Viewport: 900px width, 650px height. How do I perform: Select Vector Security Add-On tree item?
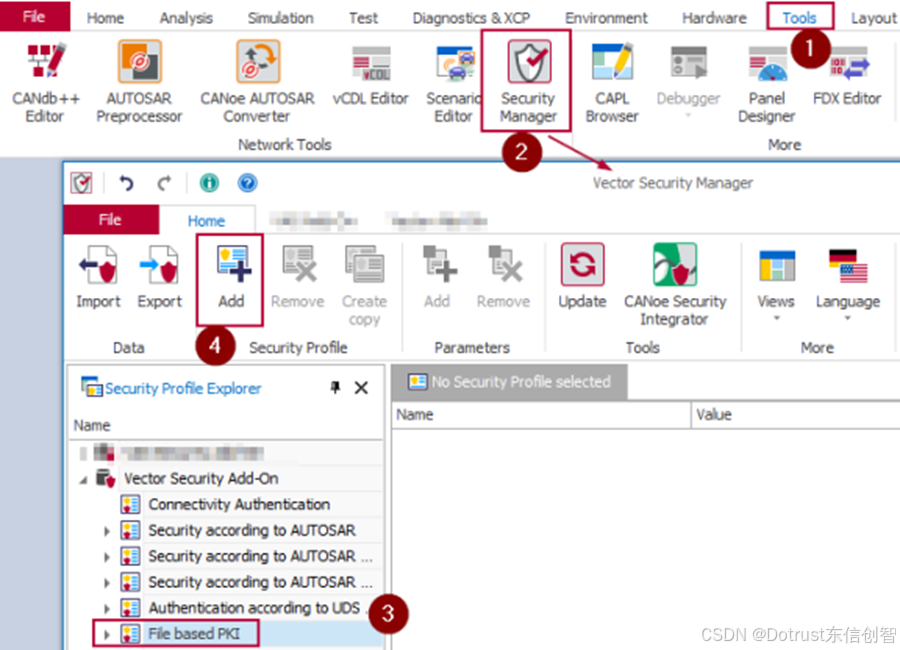pos(201,479)
